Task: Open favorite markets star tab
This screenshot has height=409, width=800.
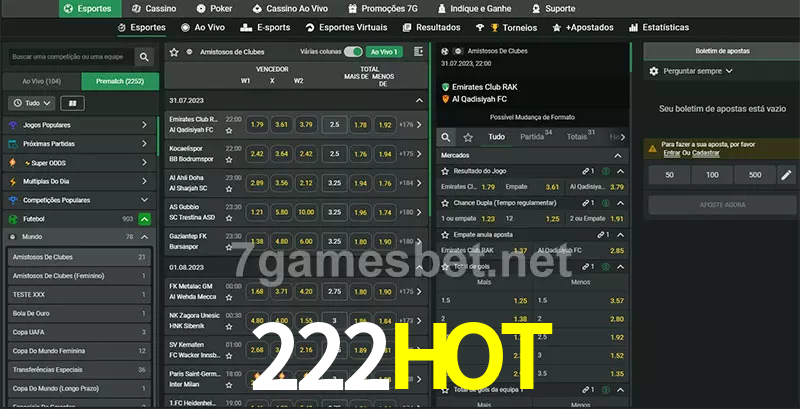Action: pos(468,137)
